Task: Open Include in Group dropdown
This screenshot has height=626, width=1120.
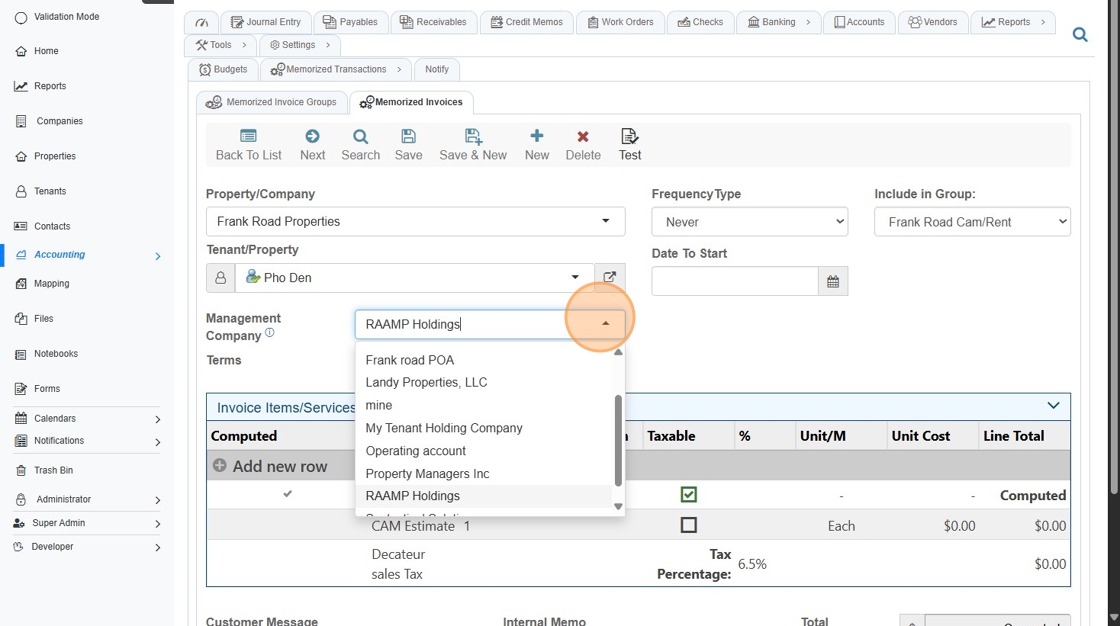Action: coord(972,222)
